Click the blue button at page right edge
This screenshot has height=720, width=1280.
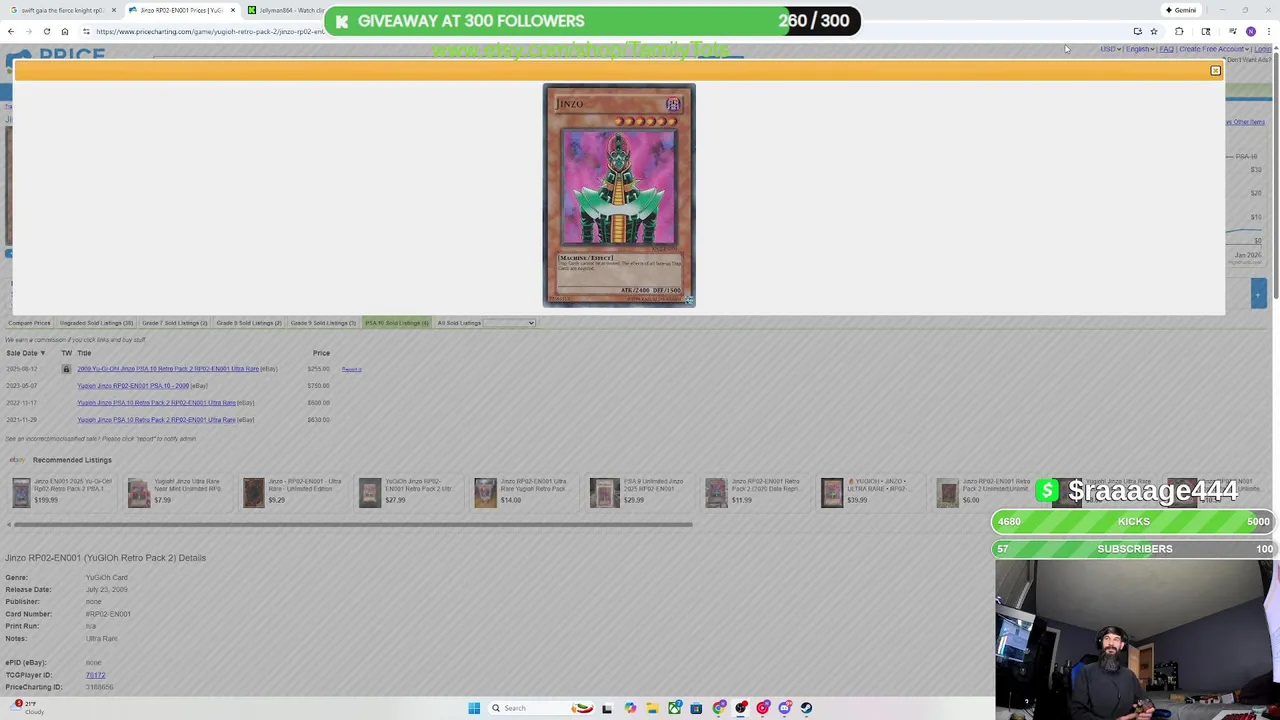(1258, 292)
